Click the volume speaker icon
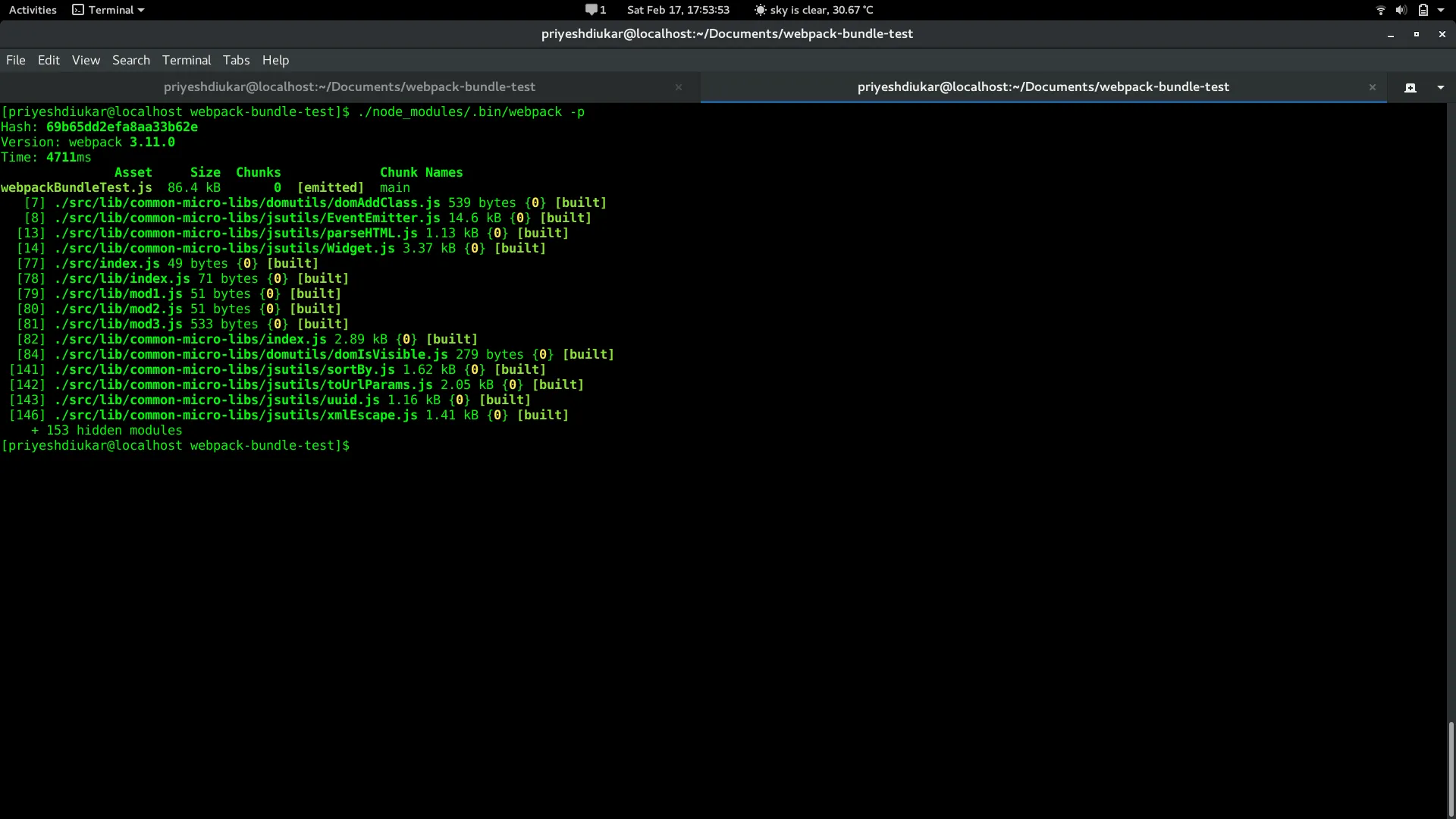The height and width of the screenshot is (819, 1456). point(1401,10)
